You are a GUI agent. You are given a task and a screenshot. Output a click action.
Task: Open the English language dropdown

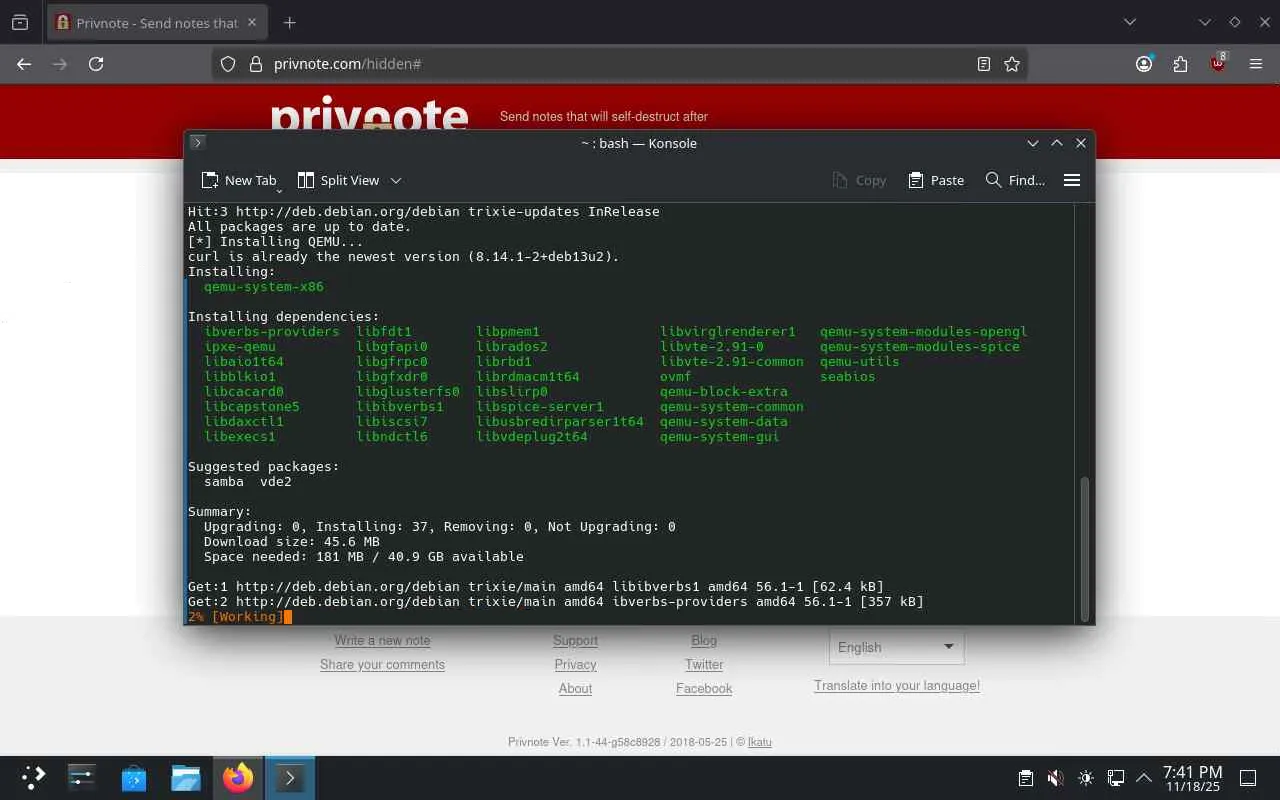point(896,647)
